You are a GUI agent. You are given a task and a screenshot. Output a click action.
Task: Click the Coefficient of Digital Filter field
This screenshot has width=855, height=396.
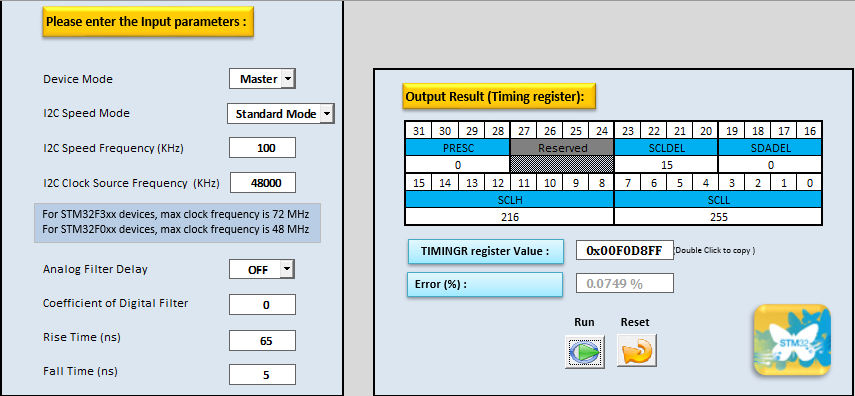(262, 304)
